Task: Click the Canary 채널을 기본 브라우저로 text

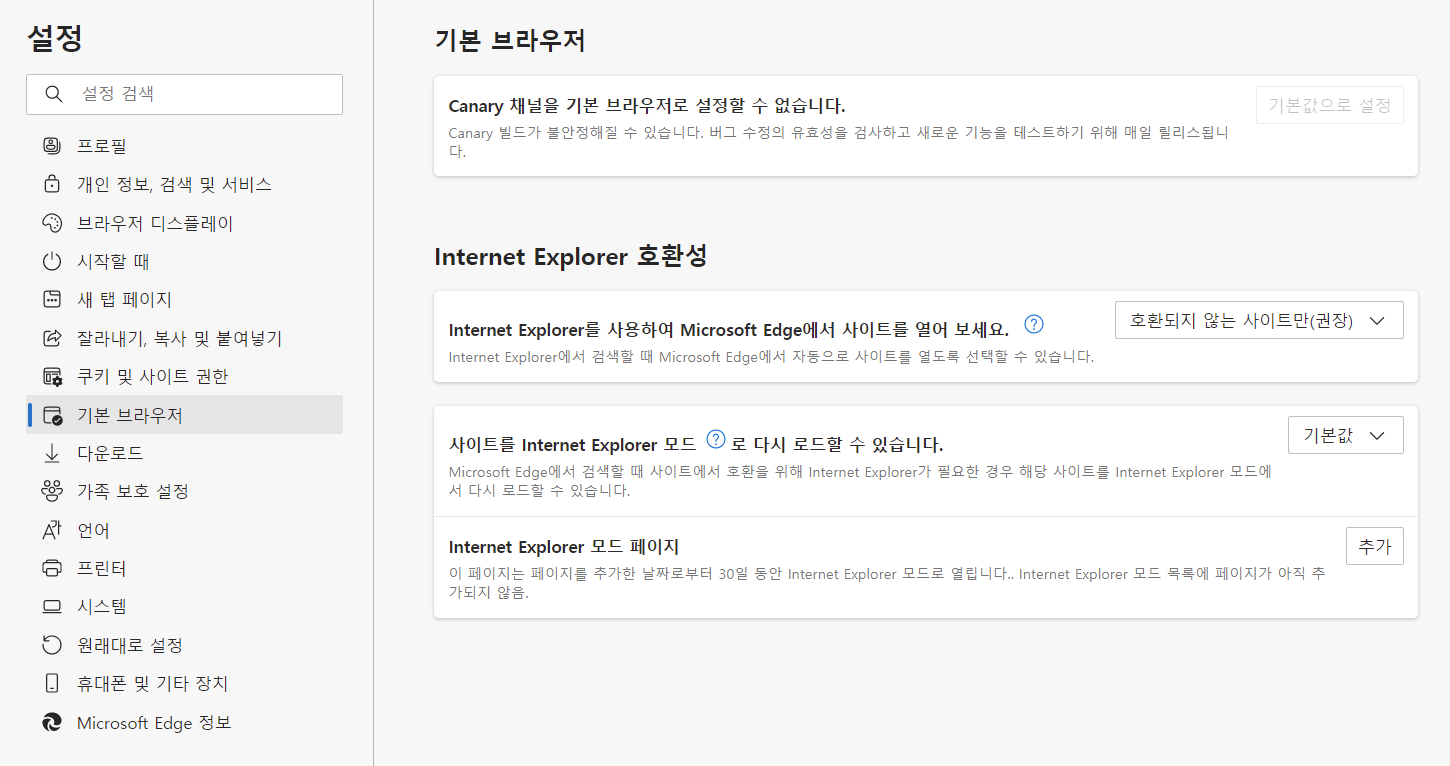Action: click(x=647, y=106)
